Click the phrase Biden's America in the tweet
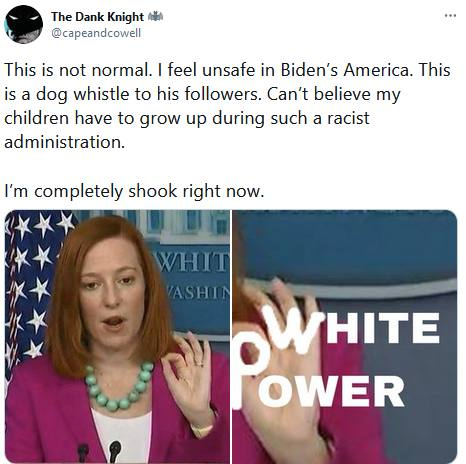Viewport: 466px width, 464px height. (x=345, y=70)
